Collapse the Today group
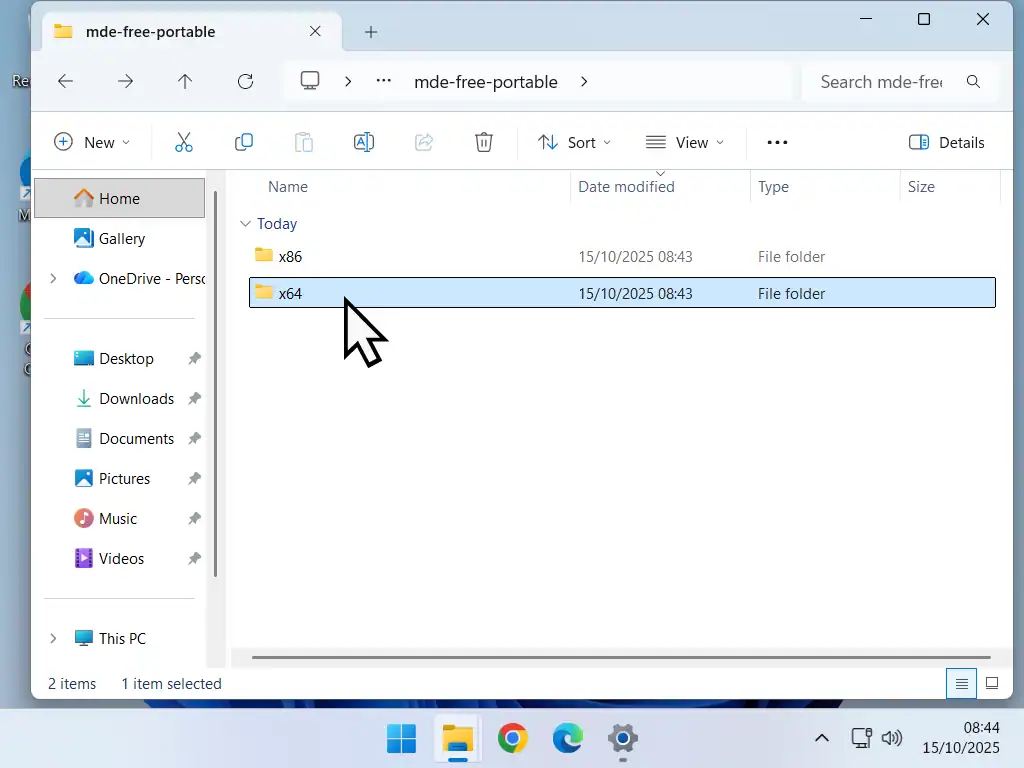1024x768 pixels. [x=245, y=224]
